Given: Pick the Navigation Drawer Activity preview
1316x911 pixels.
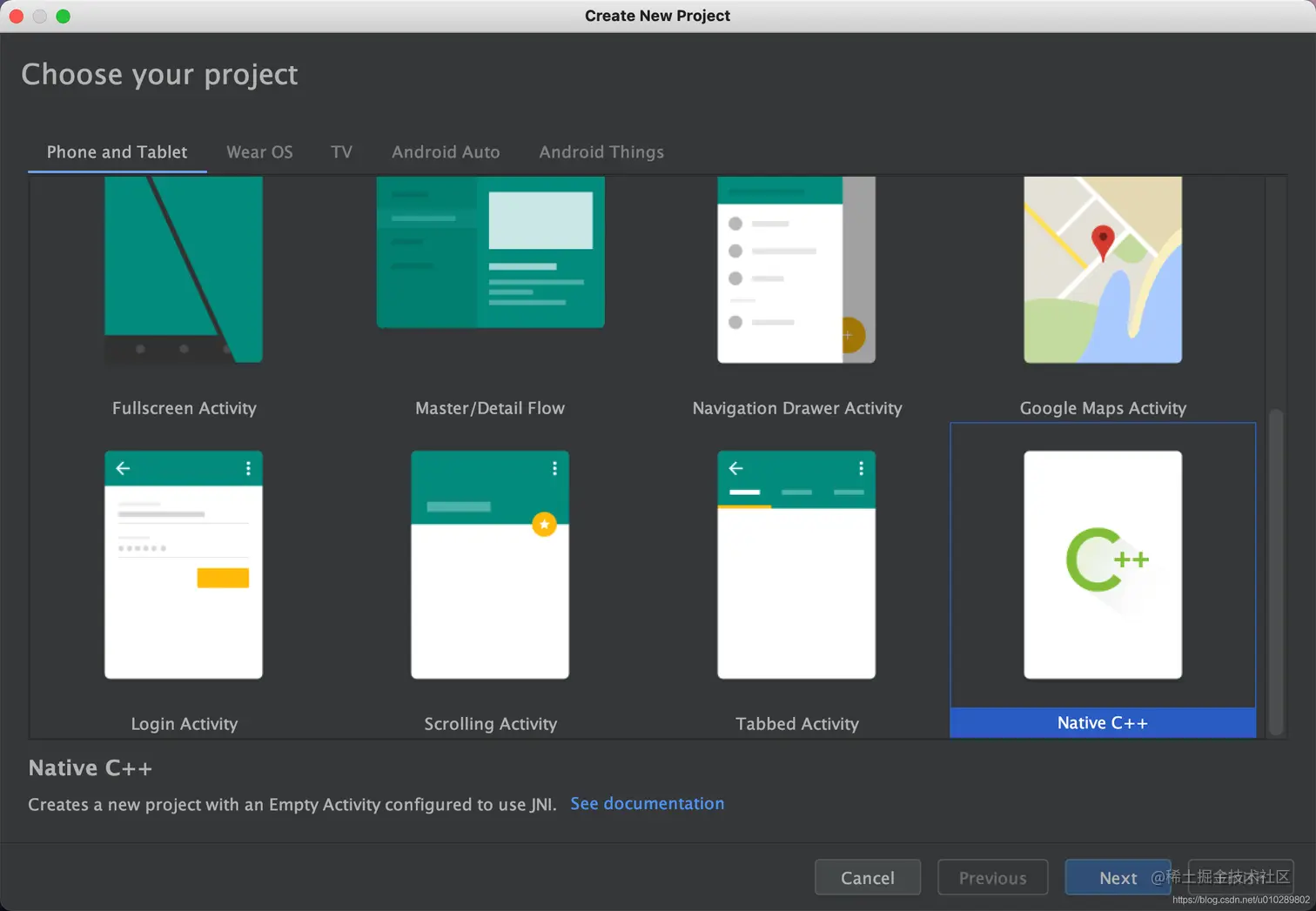Looking at the screenshot, I should pos(796,270).
